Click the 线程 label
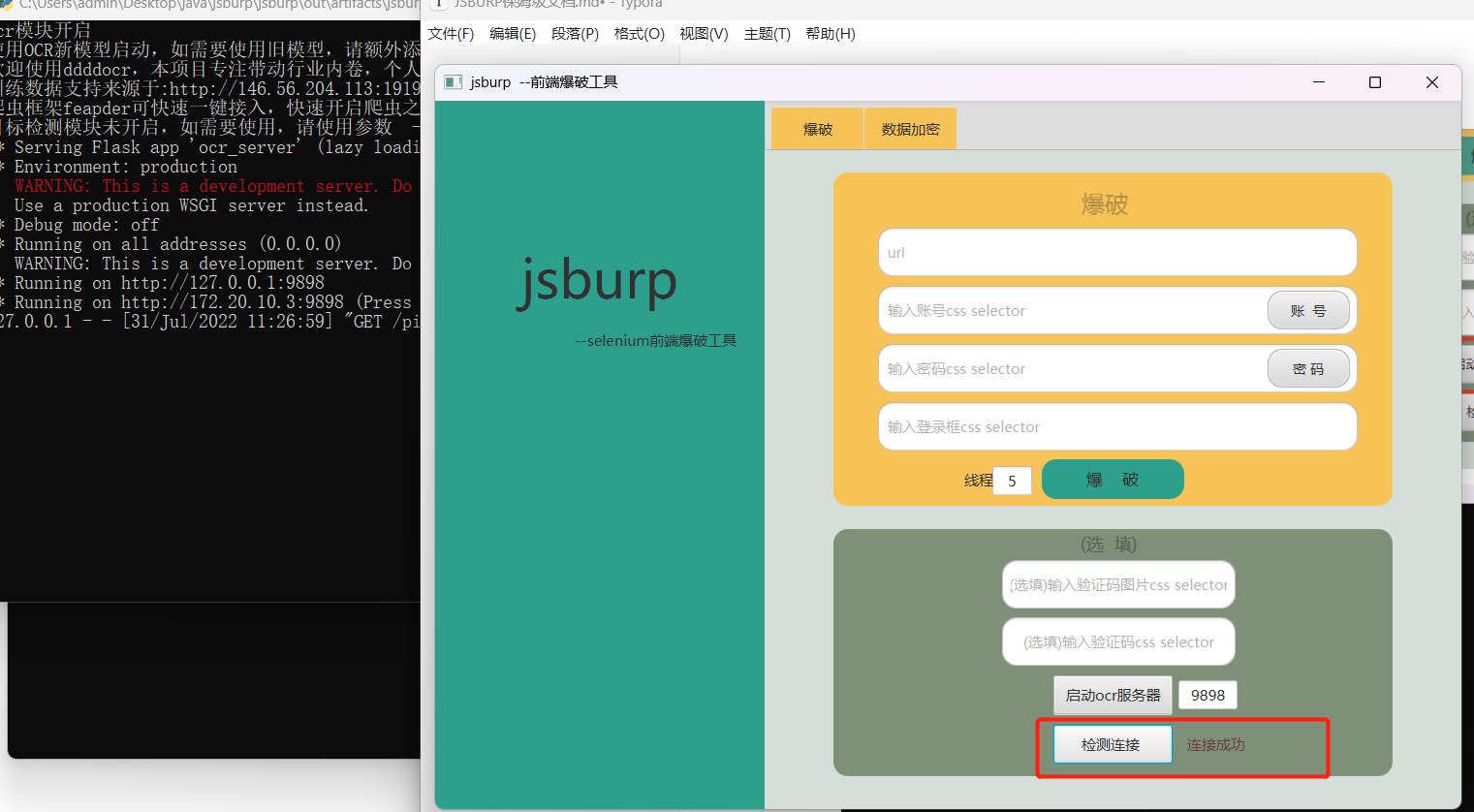 tap(978, 481)
